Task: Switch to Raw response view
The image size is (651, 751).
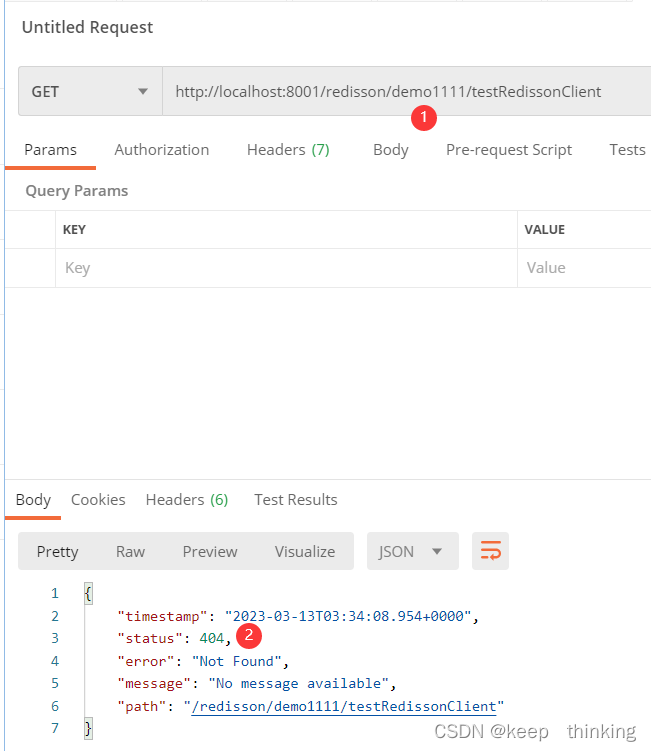Action: 130,552
